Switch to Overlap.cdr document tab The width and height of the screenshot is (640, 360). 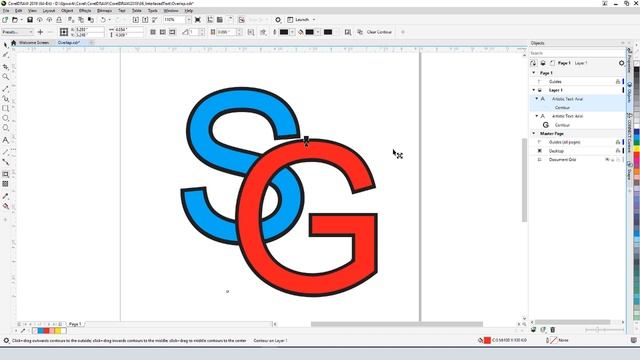point(69,42)
